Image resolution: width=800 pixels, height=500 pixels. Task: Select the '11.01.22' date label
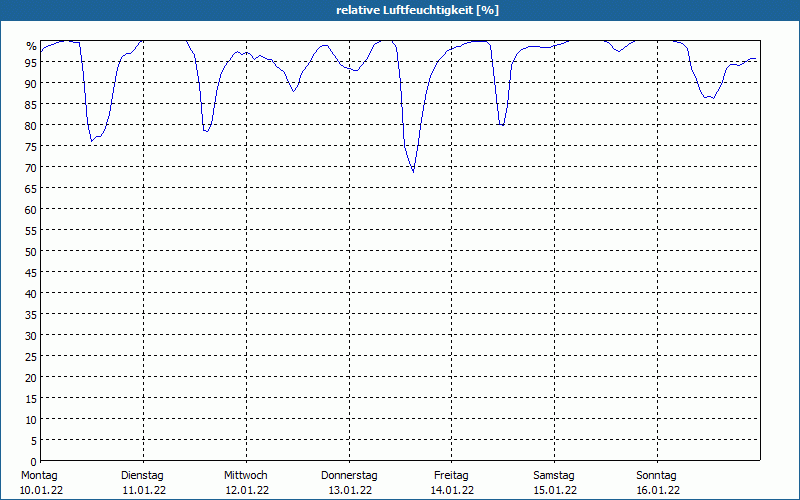click(x=144, y=490)
